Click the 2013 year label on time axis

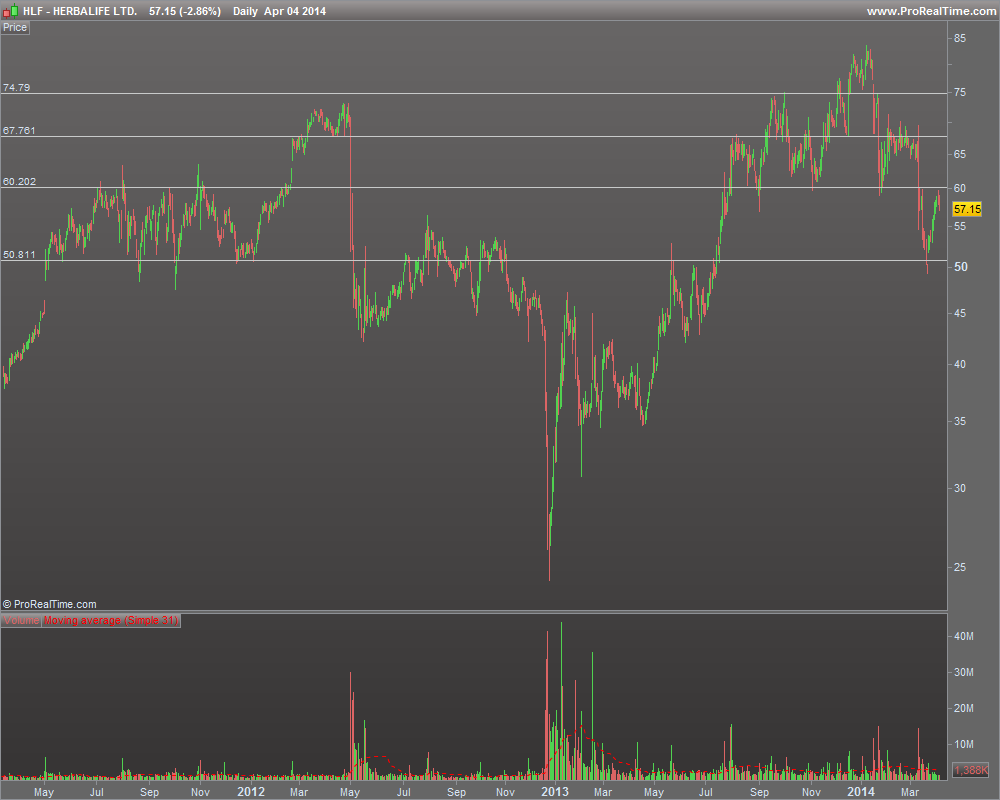(555, 791)
